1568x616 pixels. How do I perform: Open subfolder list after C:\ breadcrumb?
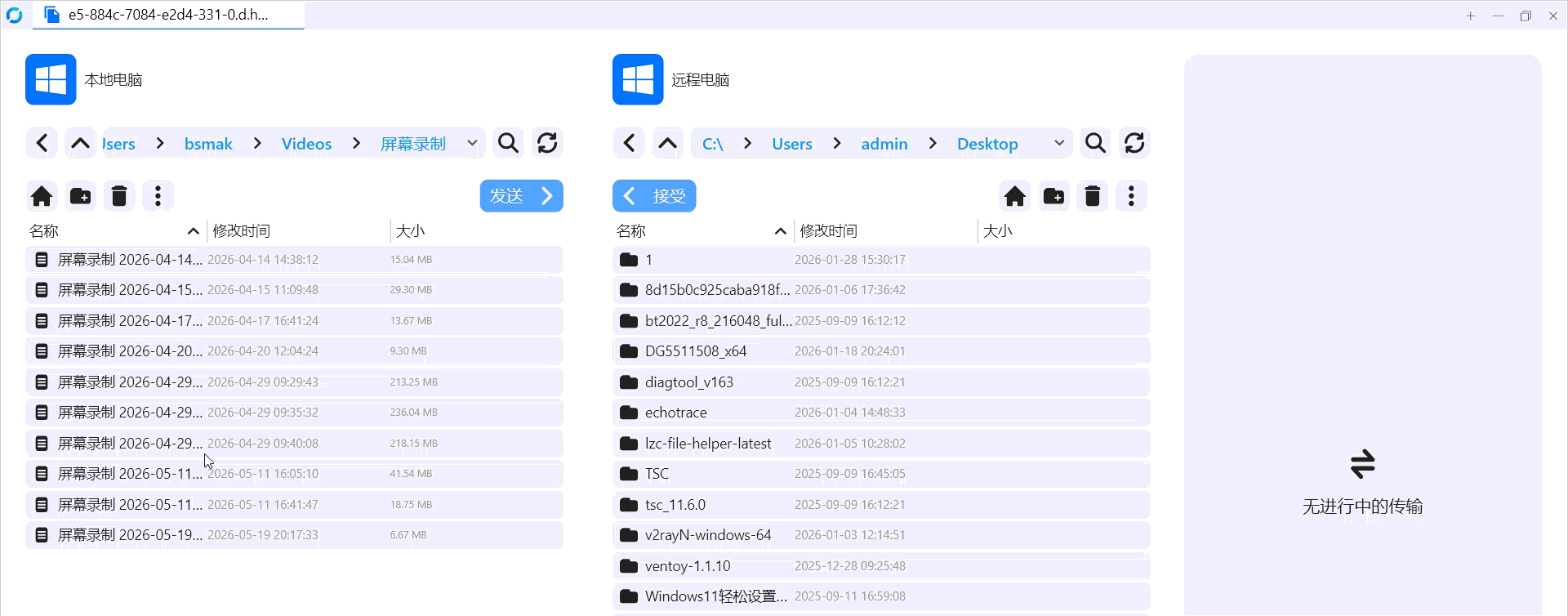click(747, 144)
